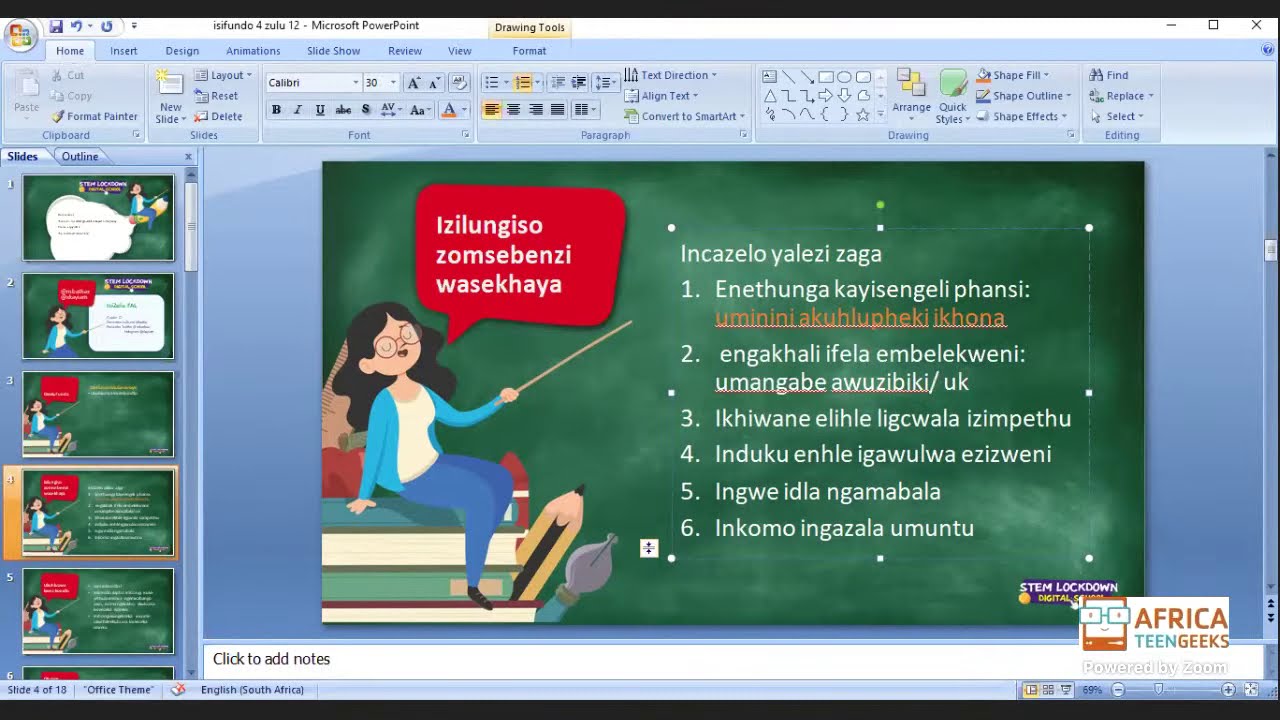Reset the slide layout
Image resolution: width=1280 pixels, height=720 pixels.
click(x=216, y=96)
